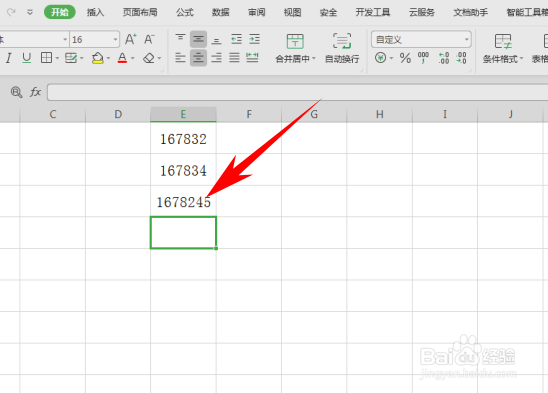Open the 文档助手 tab
548x393 pixels.
click(470, 13)
